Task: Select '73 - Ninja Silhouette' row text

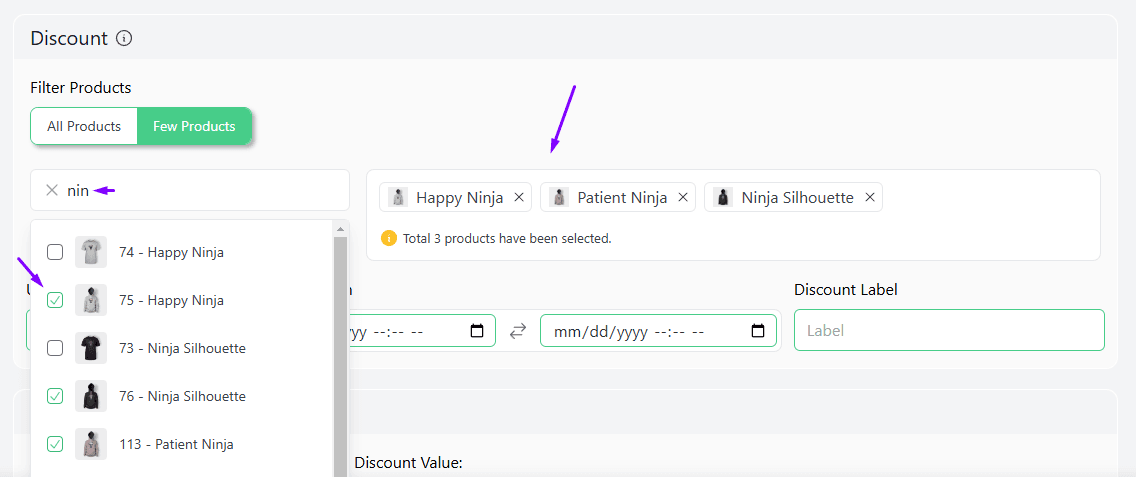Action: pyautogui.click(x=183, y=348)
